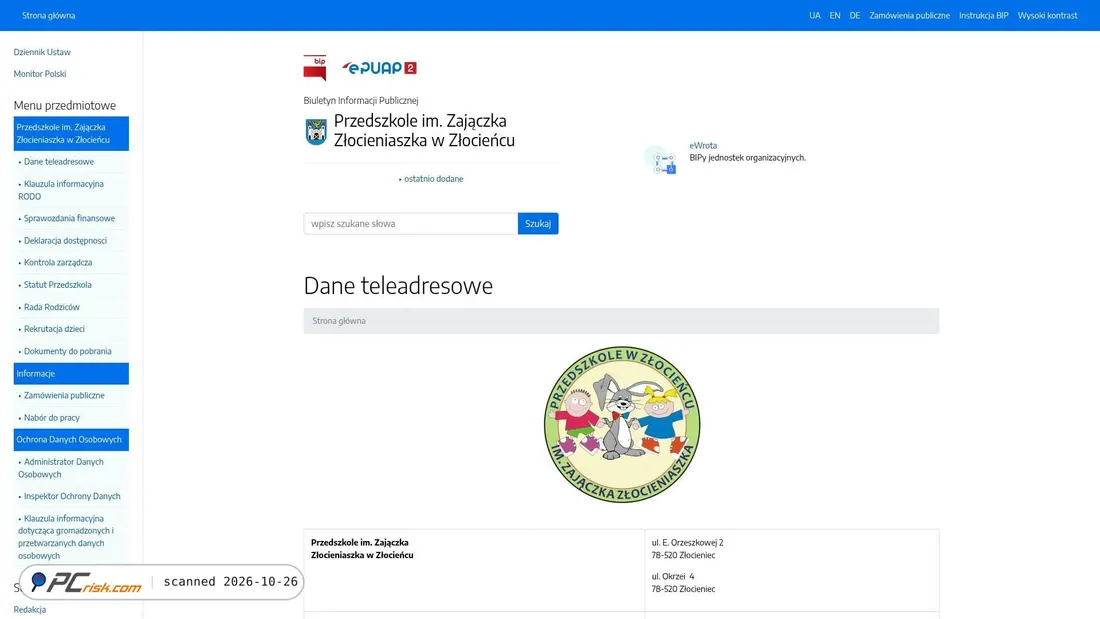Open Sprawozdania finansowe item

point(71,218)
